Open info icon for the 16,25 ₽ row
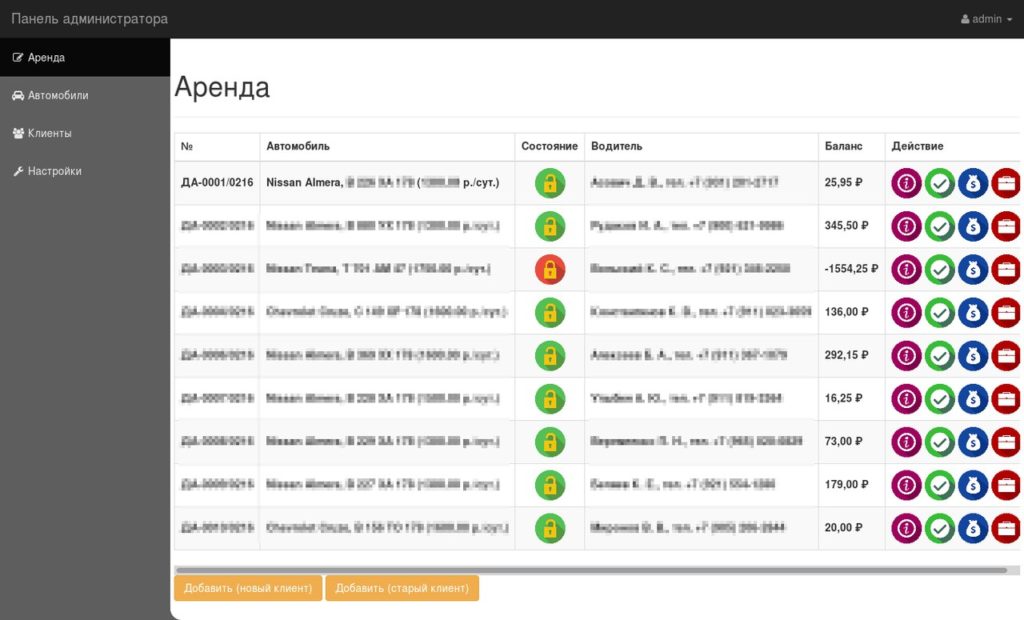The width and height of the screenshot is (1024, 620). tap(906, 399)
